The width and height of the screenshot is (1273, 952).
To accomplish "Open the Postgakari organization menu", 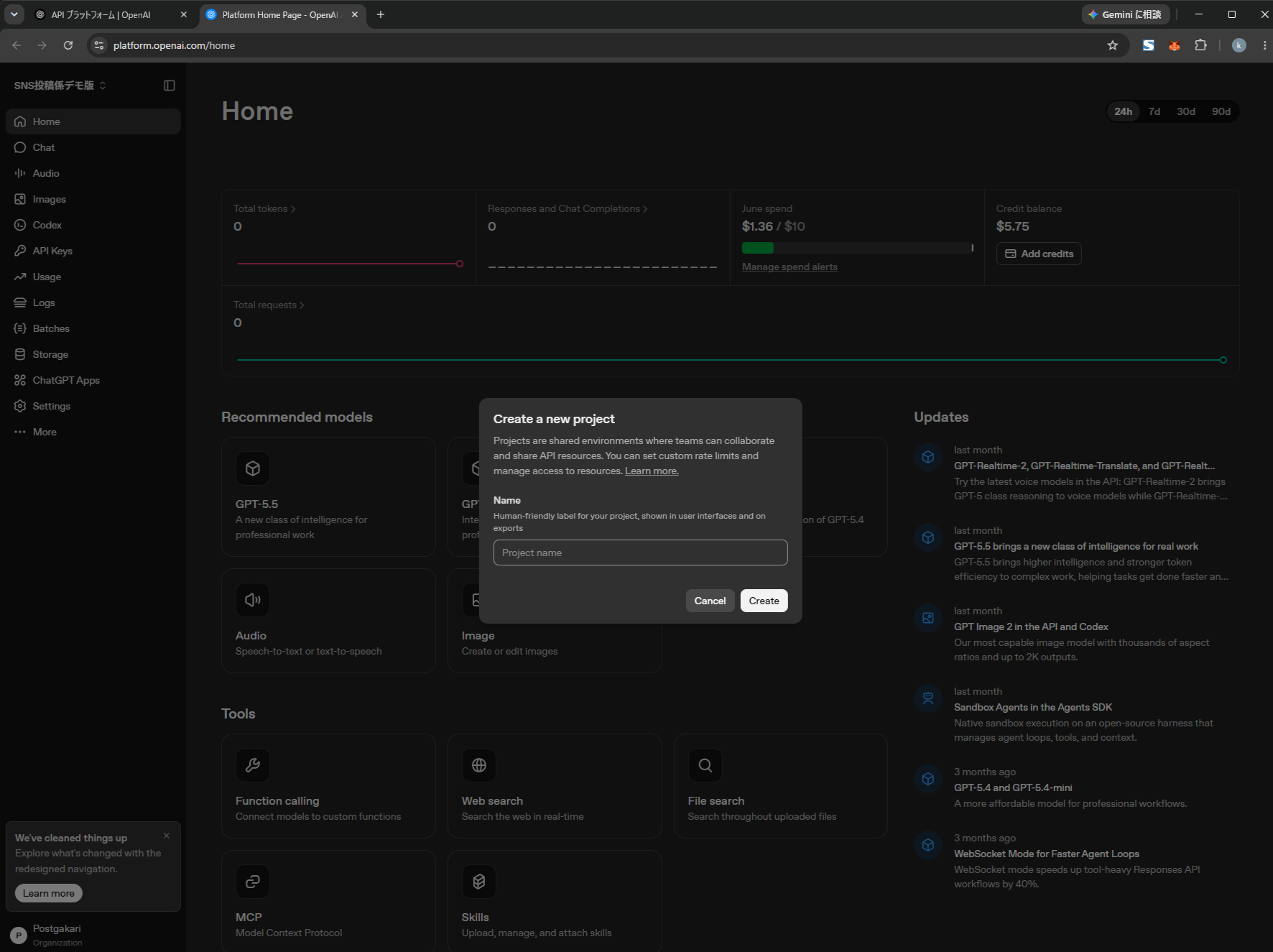I will 93,935.
